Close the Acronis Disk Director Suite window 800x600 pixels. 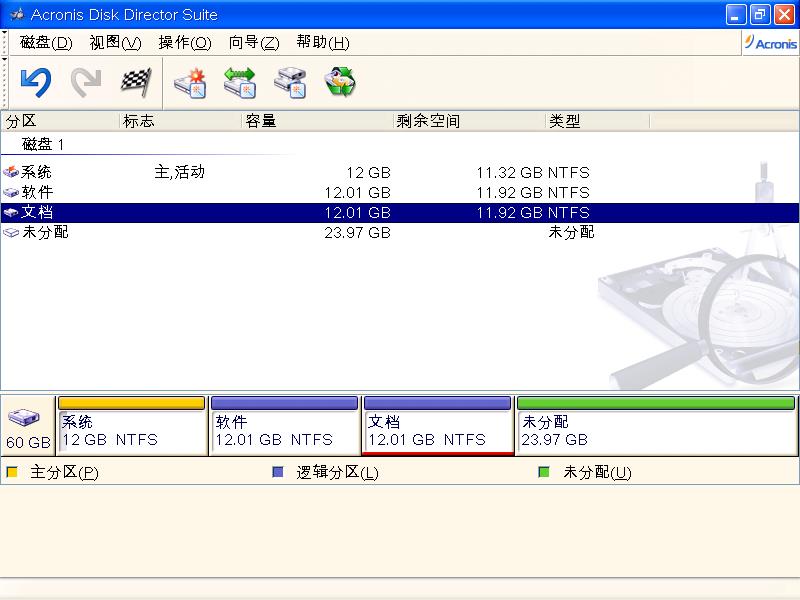coord(784,15)
